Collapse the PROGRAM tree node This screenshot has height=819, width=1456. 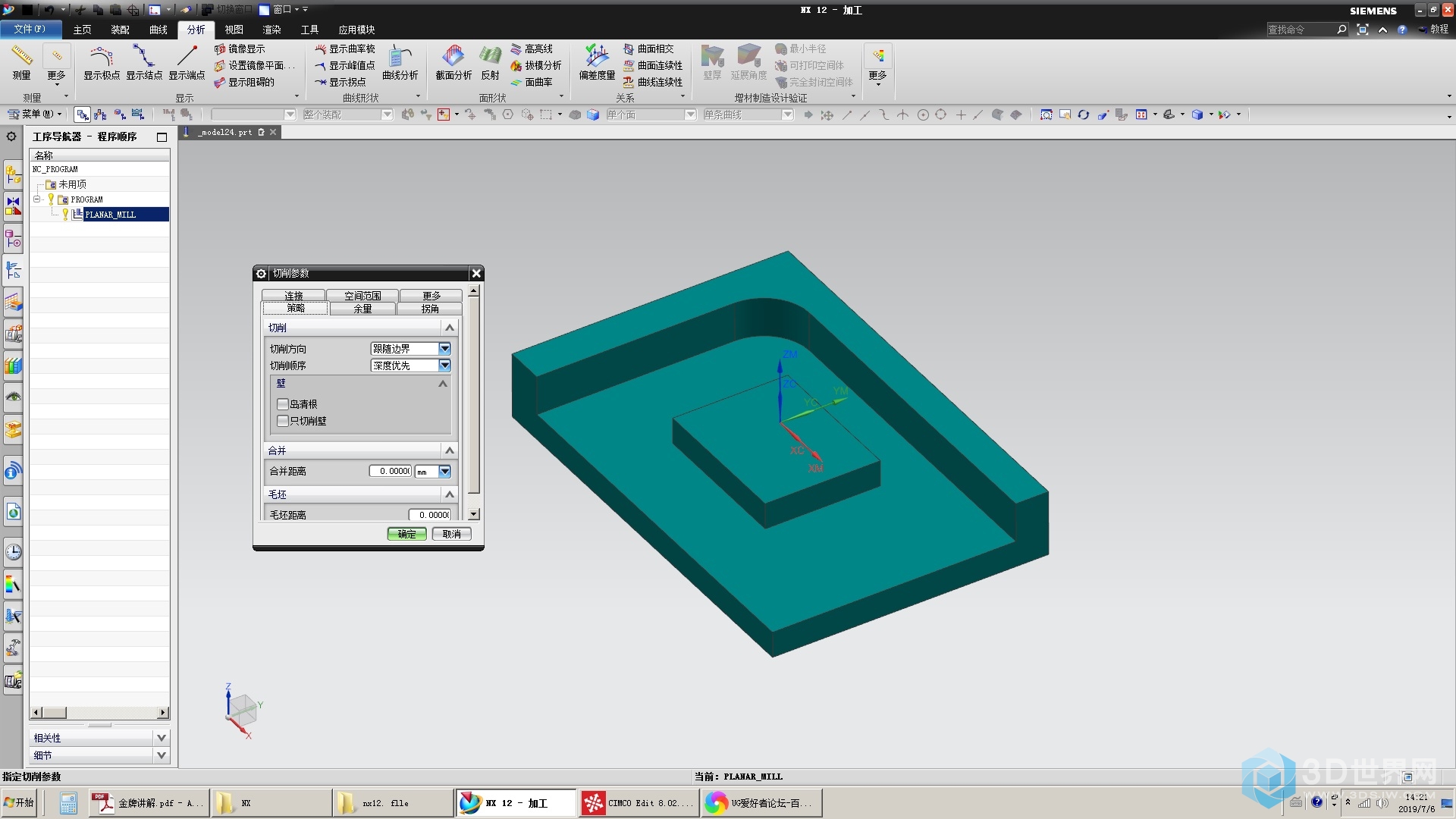coord(36,199)
